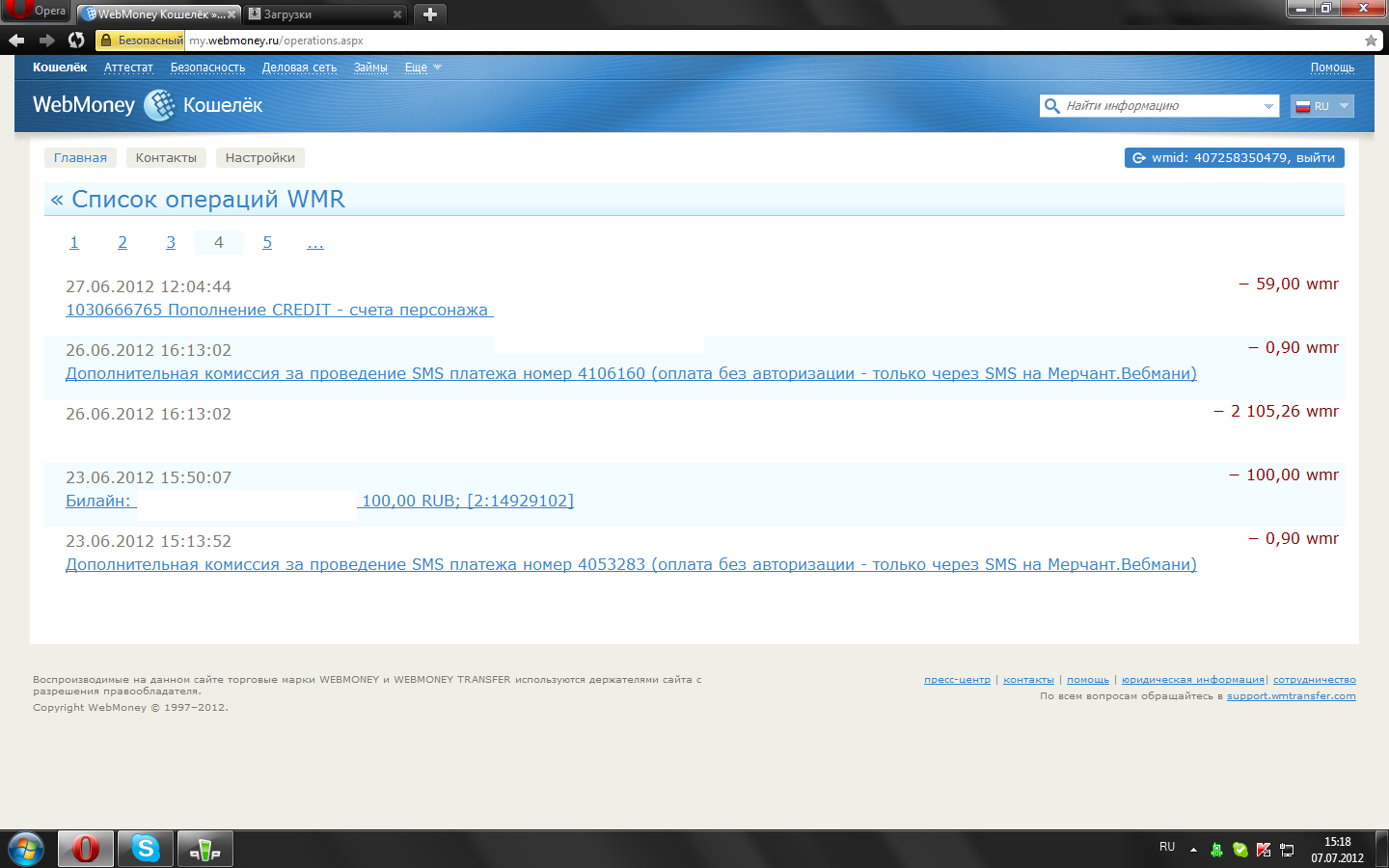
Task: Open the Windows Start menu
Action: pos(26,849)
